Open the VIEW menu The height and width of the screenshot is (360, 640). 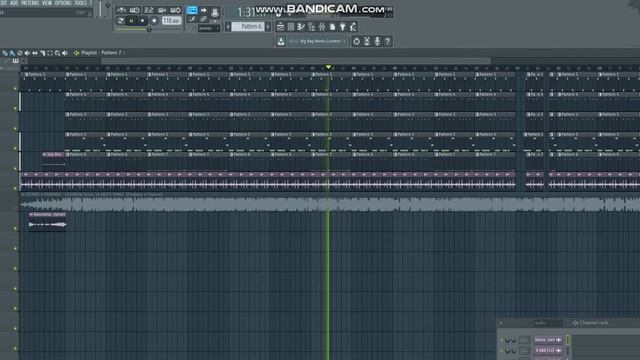pyautogui.click(x=47, y=3)
